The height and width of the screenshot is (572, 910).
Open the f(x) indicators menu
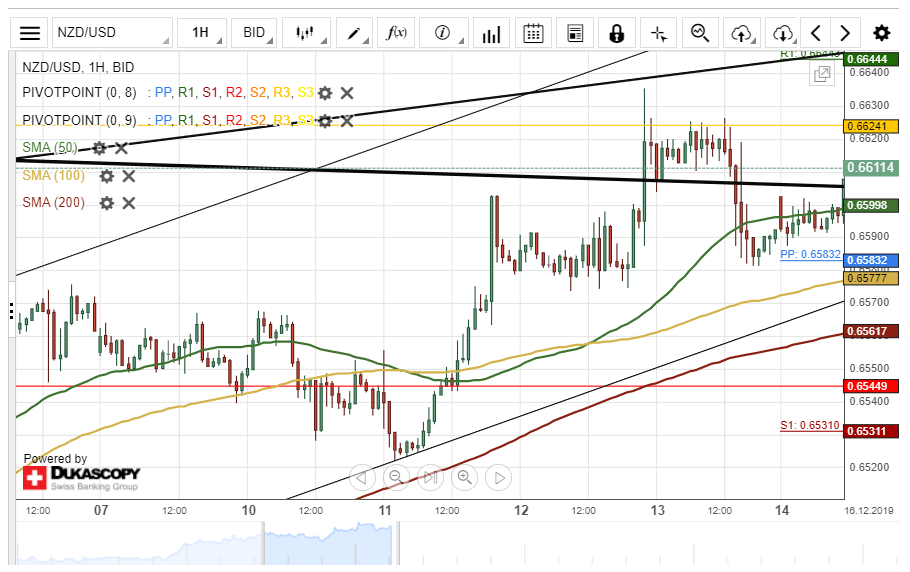pyautogui.click(x=396, y=32)
